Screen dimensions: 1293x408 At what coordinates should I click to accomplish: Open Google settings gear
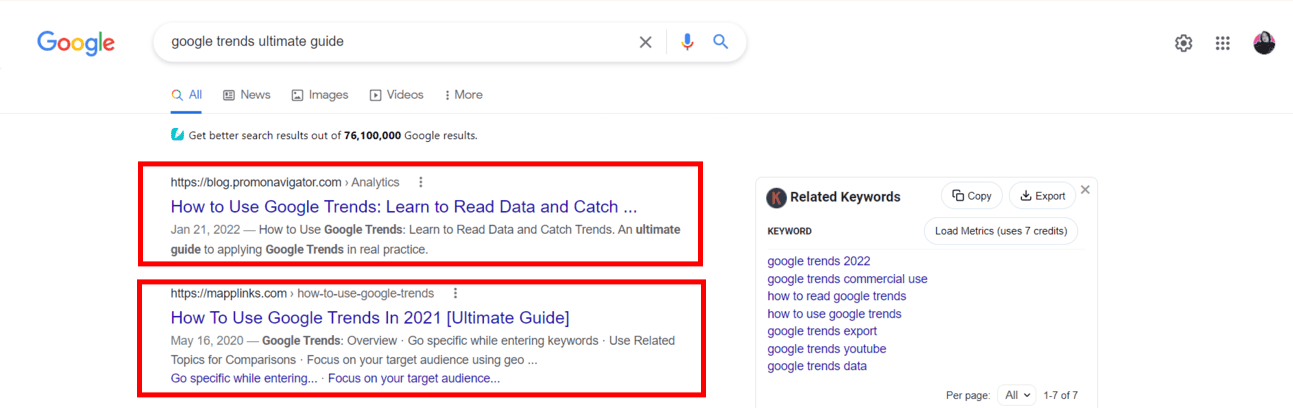(1184, 43)
